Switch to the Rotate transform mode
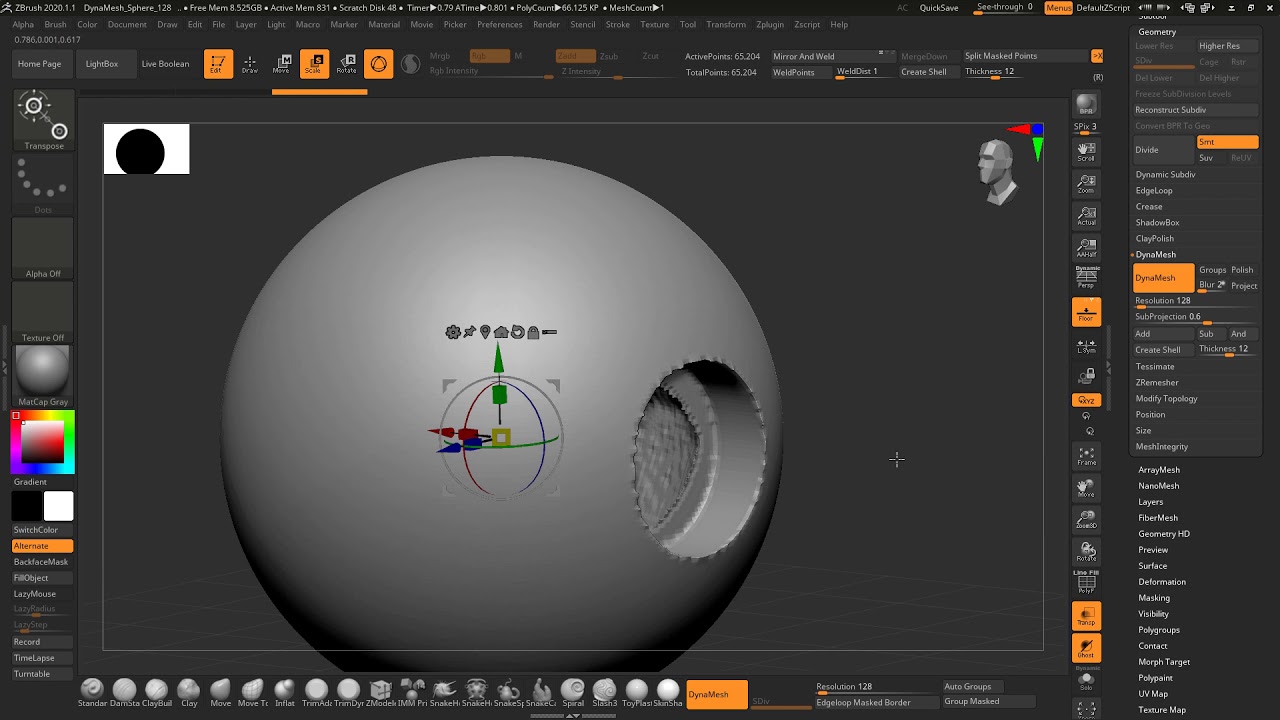 point(346,64)
